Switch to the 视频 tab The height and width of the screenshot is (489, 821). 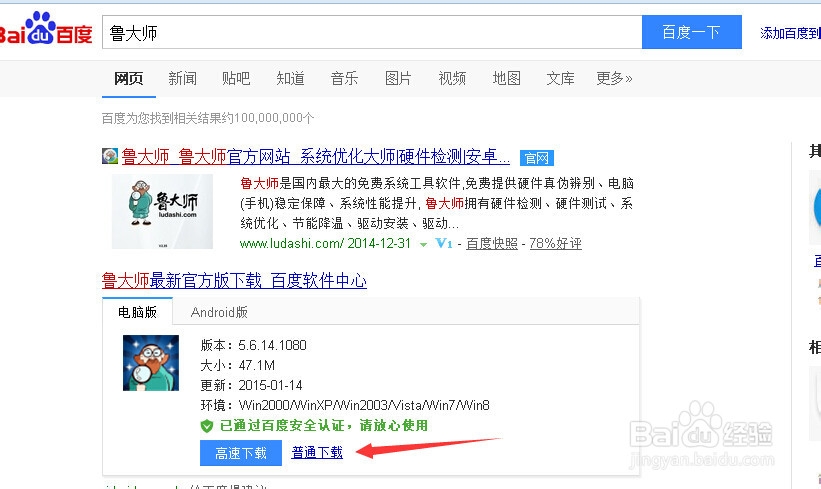click(x=452, y=79)
